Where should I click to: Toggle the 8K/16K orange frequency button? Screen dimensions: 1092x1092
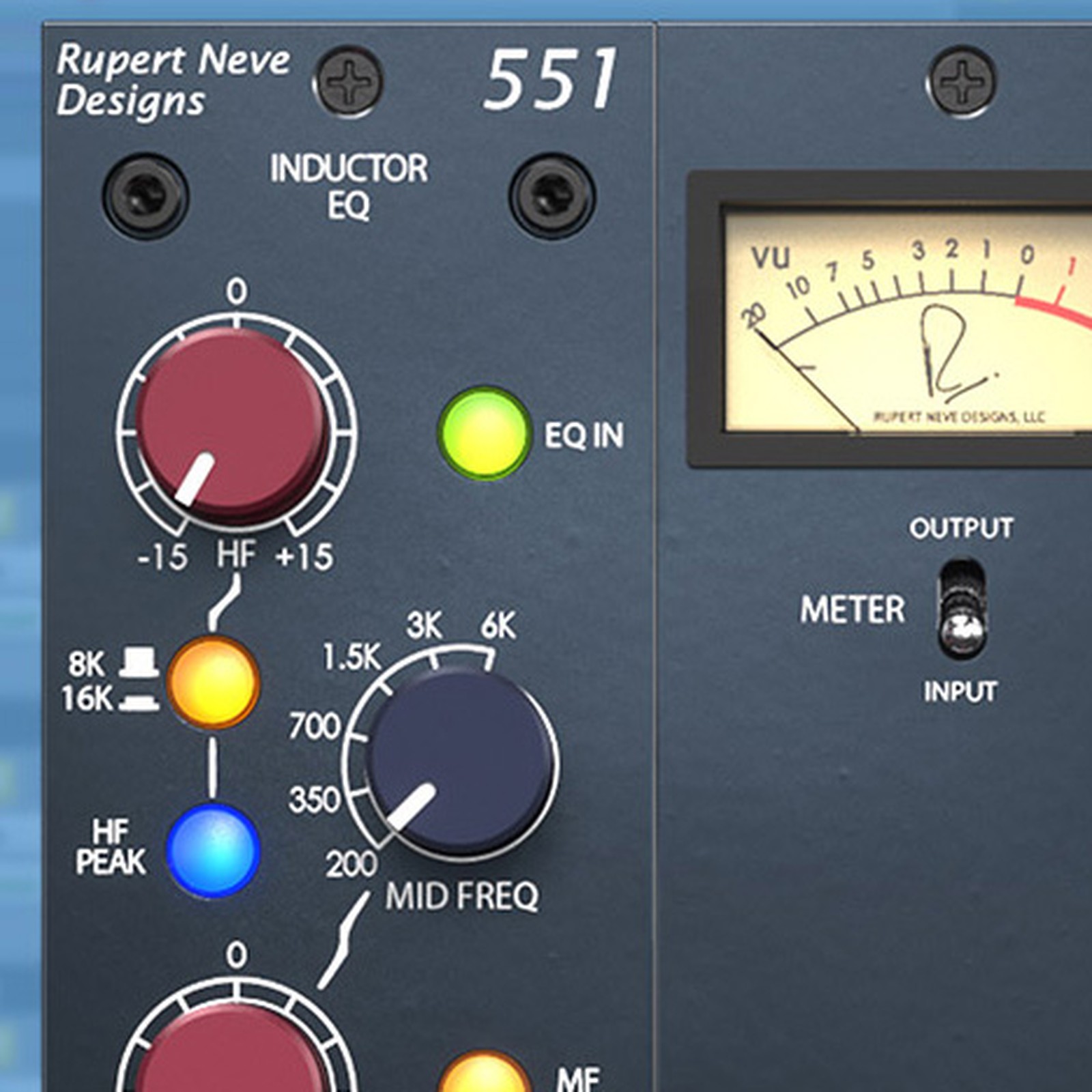[x=213, y=682]
